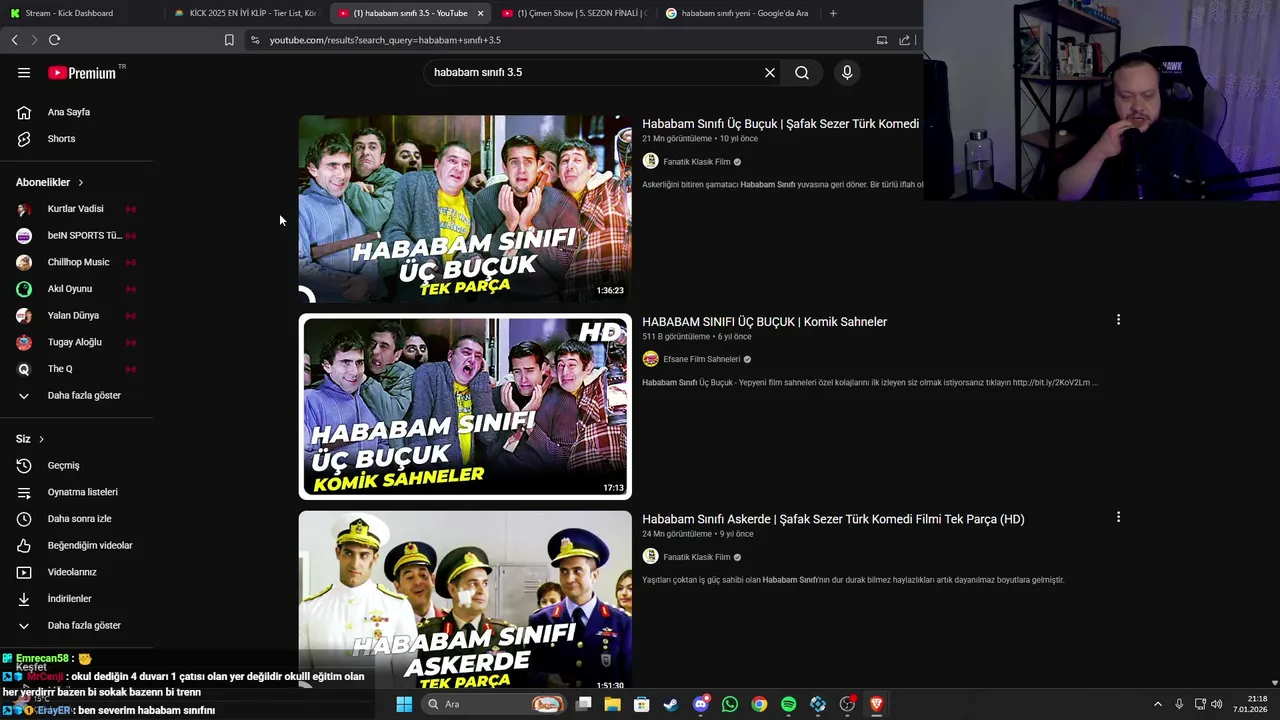
Task: Open the browser share icon
Action: [x=905, y=40]
